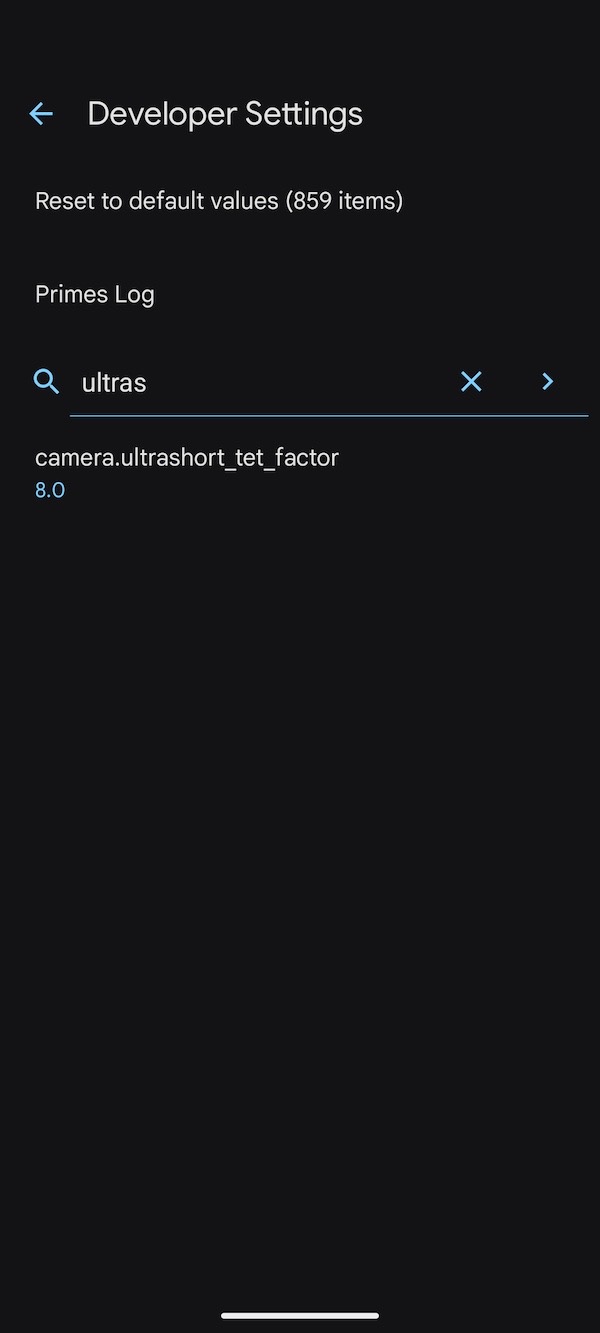Jump to next match with the chevron

tap(547, 381)
